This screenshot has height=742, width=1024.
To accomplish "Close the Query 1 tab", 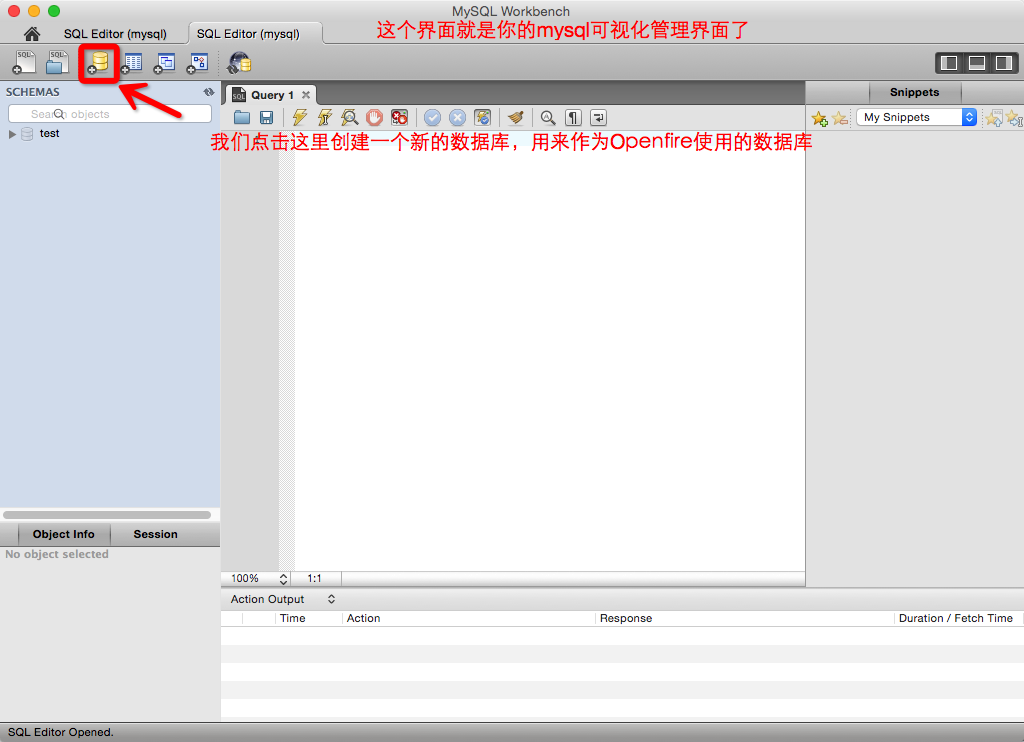I will 306,95.
